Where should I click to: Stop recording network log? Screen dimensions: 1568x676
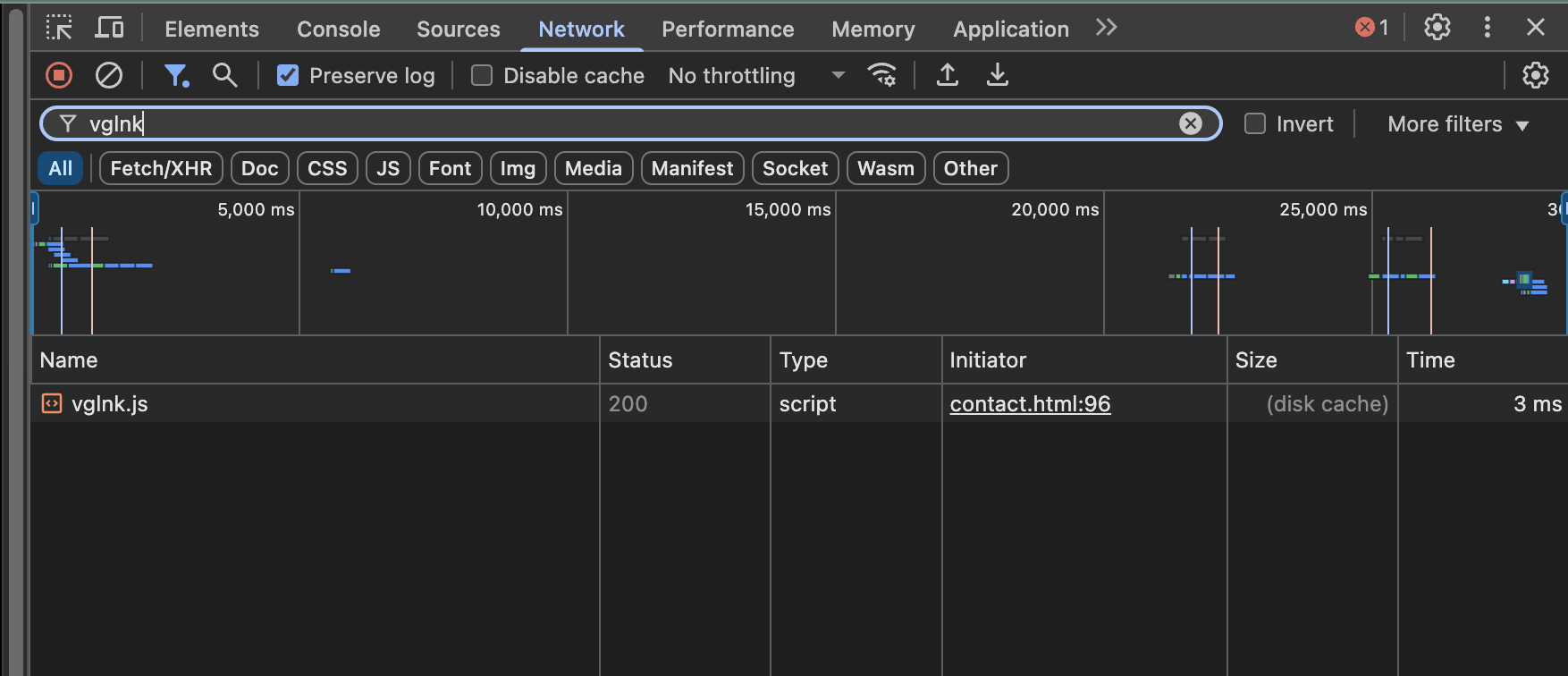click(59, 76)
